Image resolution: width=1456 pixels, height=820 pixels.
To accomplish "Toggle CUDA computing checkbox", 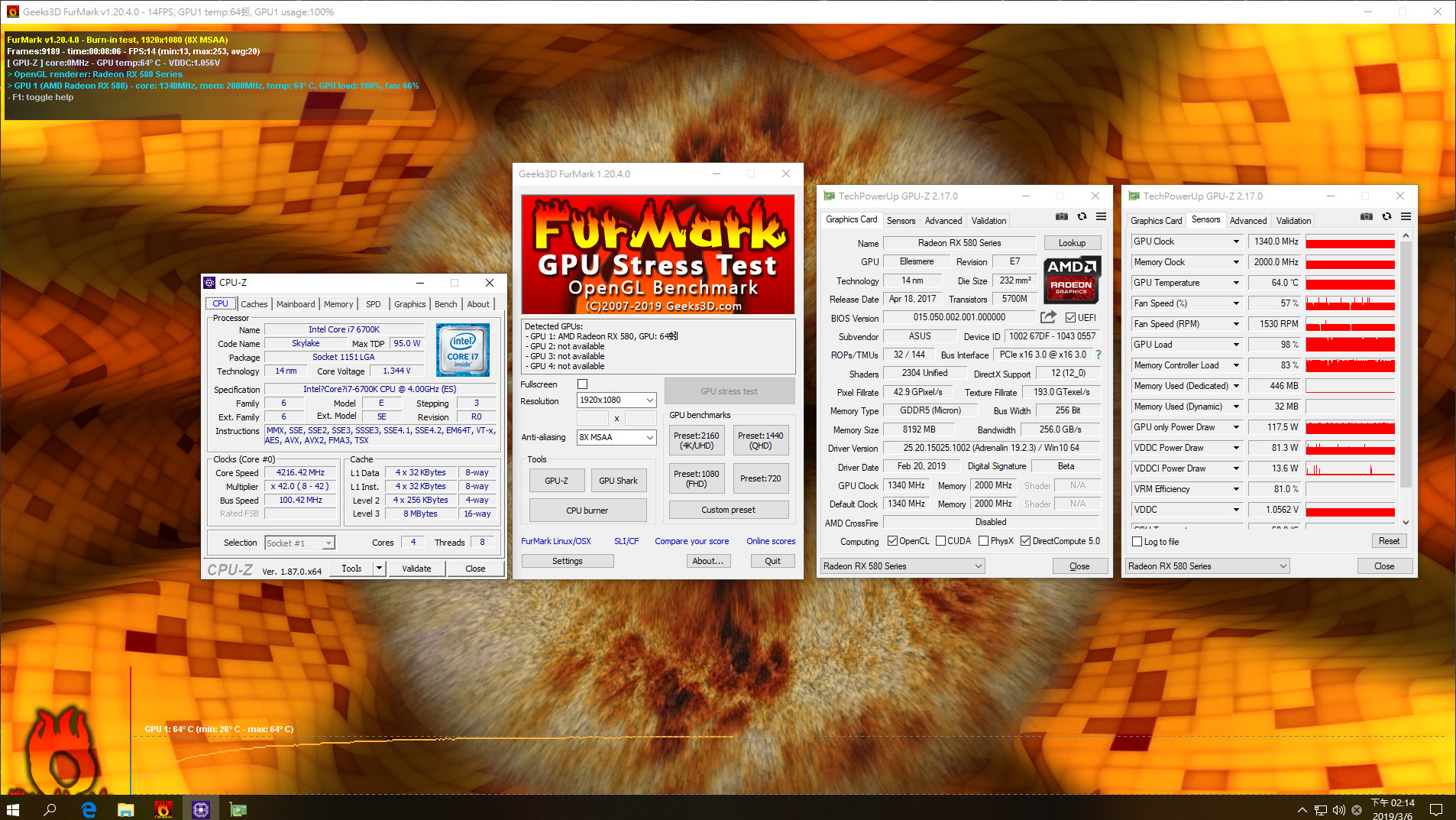I will [940, 541].
